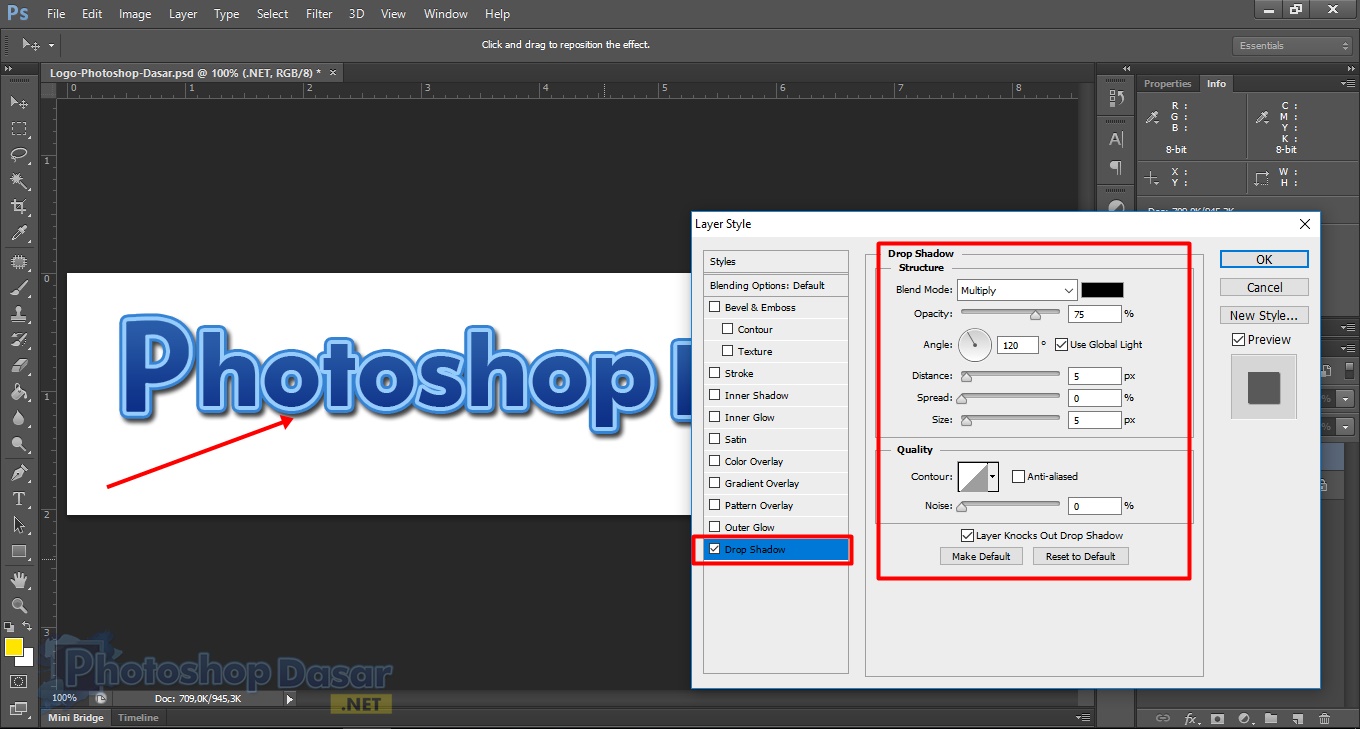Screen dimensions: 1360x729
Task: Select the Move tool in the toolbox
Action: 19,102
